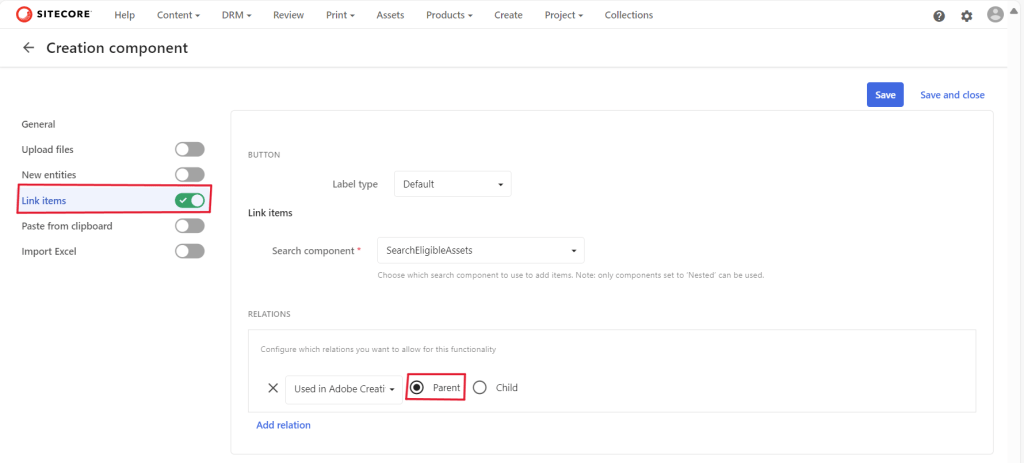Screen dimensions: 1024x463
Task: Click the Save button
Action: tap(885, 95)
